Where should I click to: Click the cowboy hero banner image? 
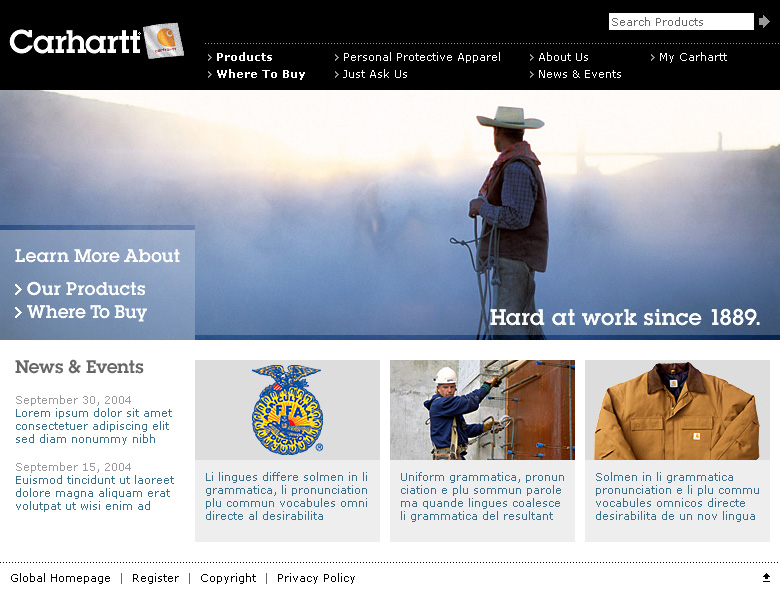pos(390,215)
